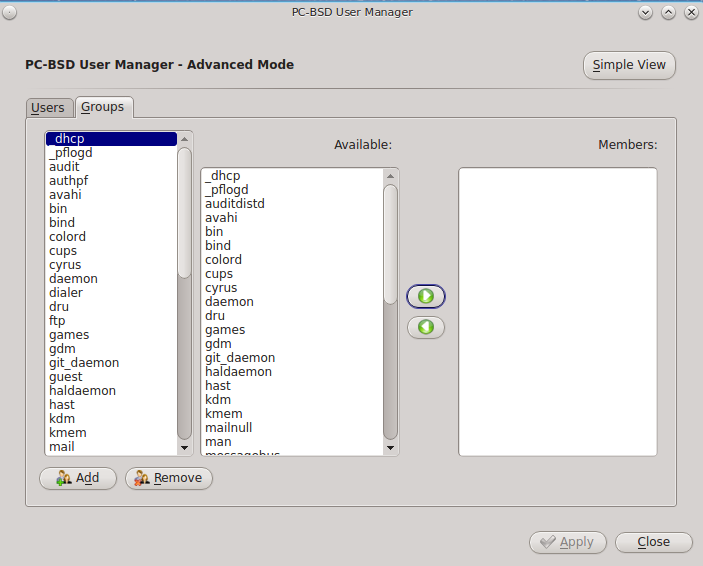The height and width of the screenshot is (566, 703).
Task: Minimize window using title bar down chevron
Action: click(x=646, y=13)
